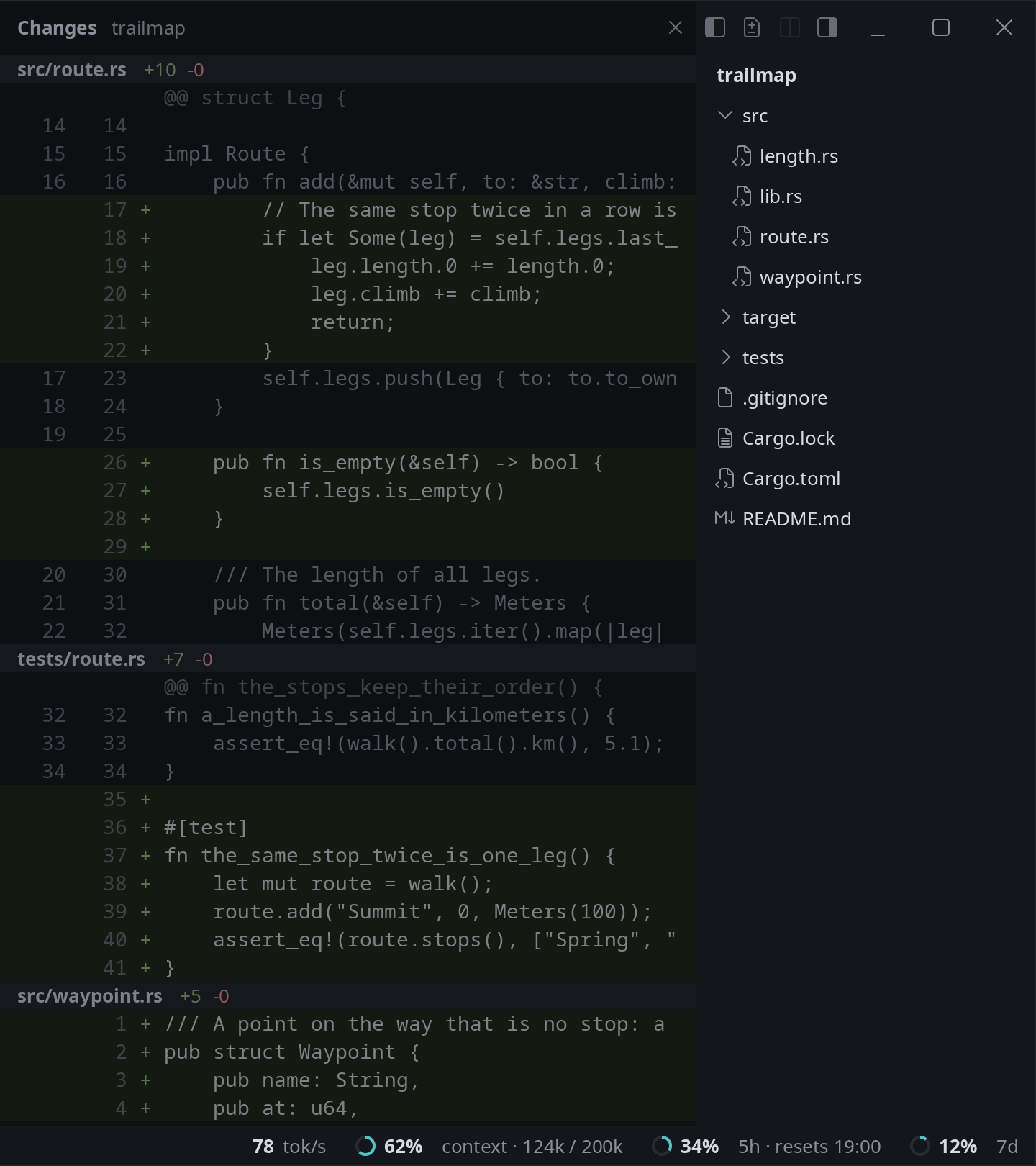Screen dimensions: 1036x1166
Task: Open Cargo.toml file
Action: 791,478
